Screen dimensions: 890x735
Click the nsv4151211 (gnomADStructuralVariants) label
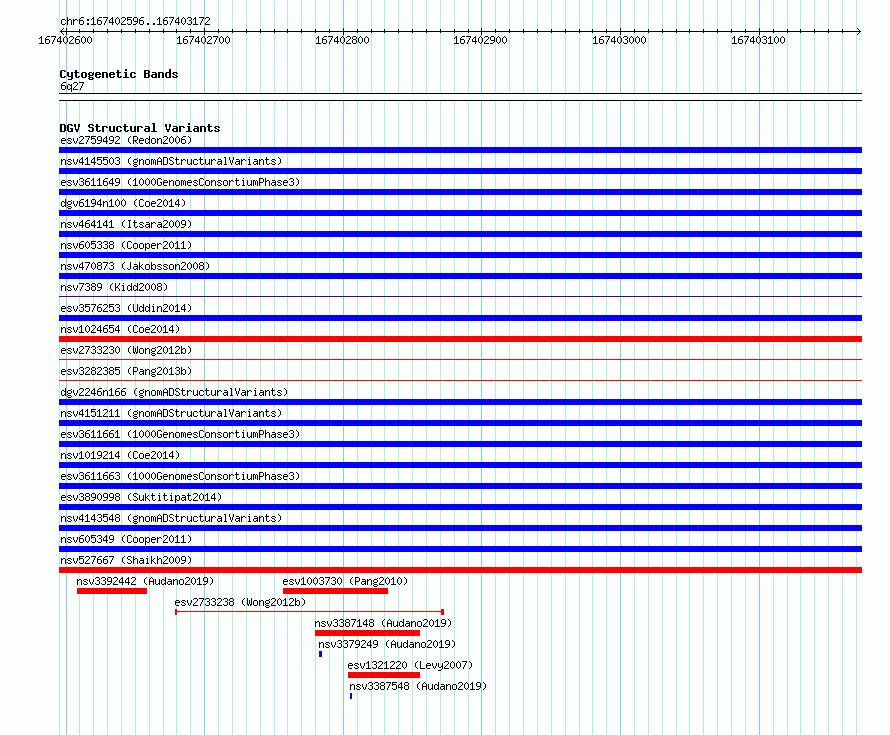pos(171,413)
